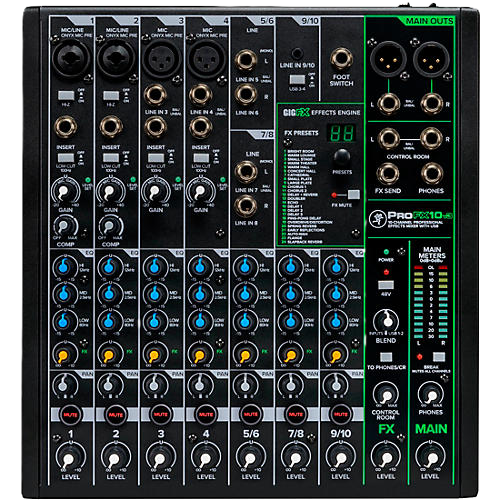
Task: Click the LINE IN 9/10 mini jack
Action: (297, 53)
